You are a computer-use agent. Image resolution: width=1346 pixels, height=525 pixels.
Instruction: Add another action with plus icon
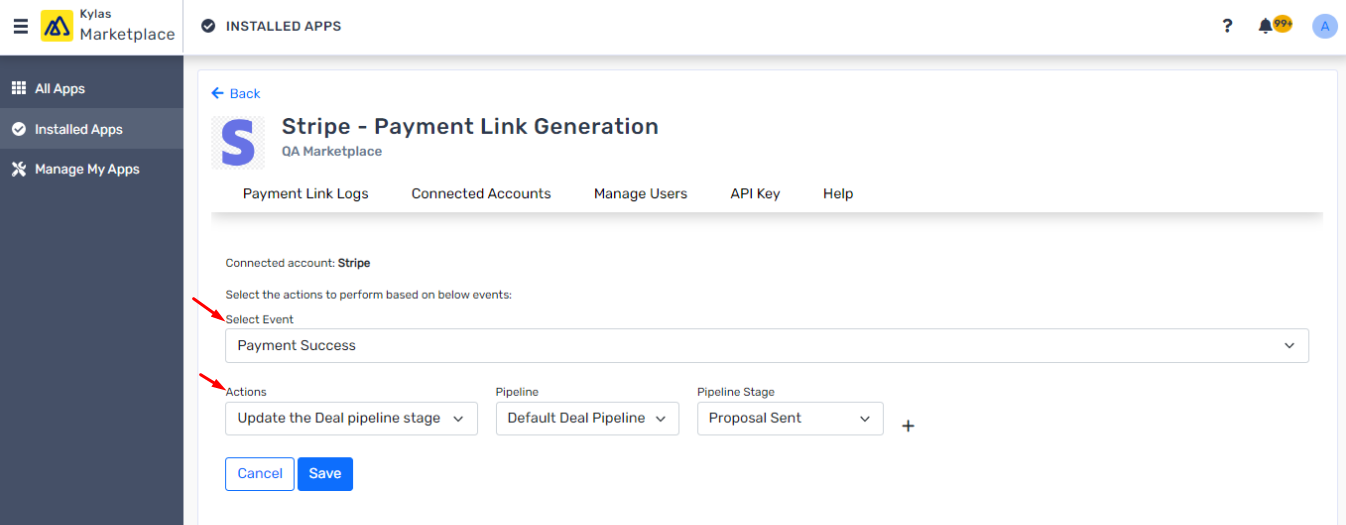[x=908, y=426]
